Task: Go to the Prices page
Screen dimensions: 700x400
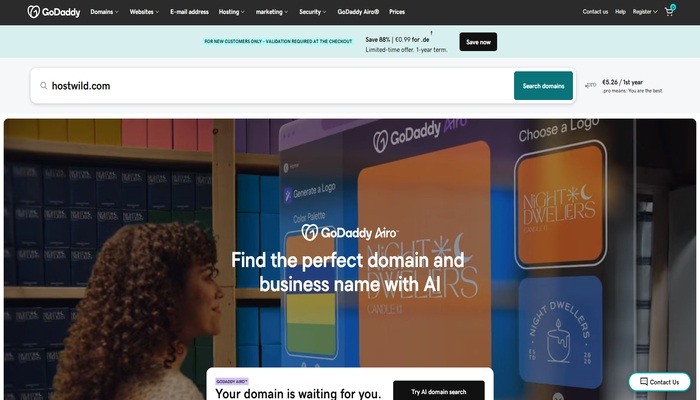Action: (397, 12)
